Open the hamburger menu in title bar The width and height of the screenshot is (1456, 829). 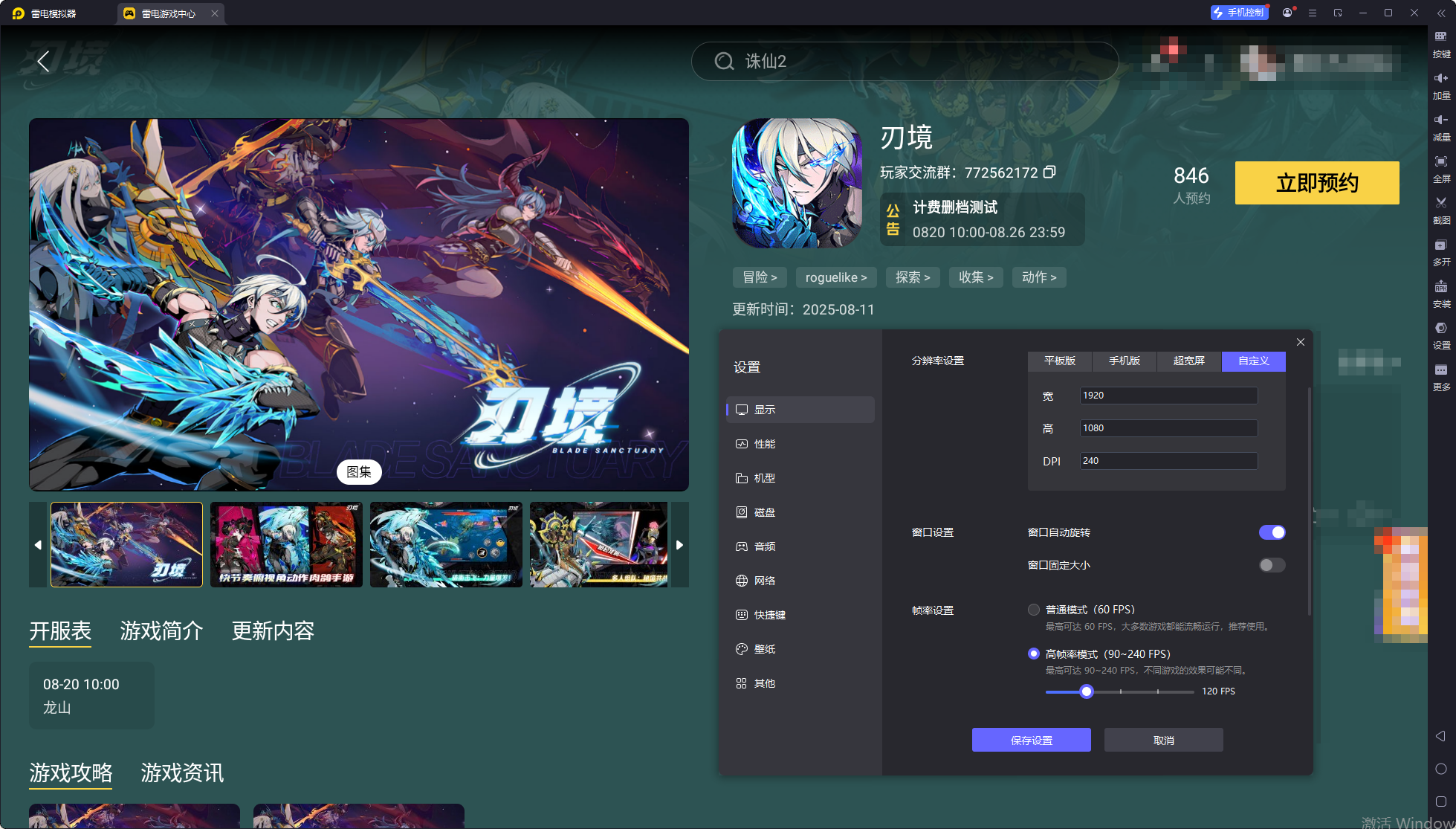1313,13
